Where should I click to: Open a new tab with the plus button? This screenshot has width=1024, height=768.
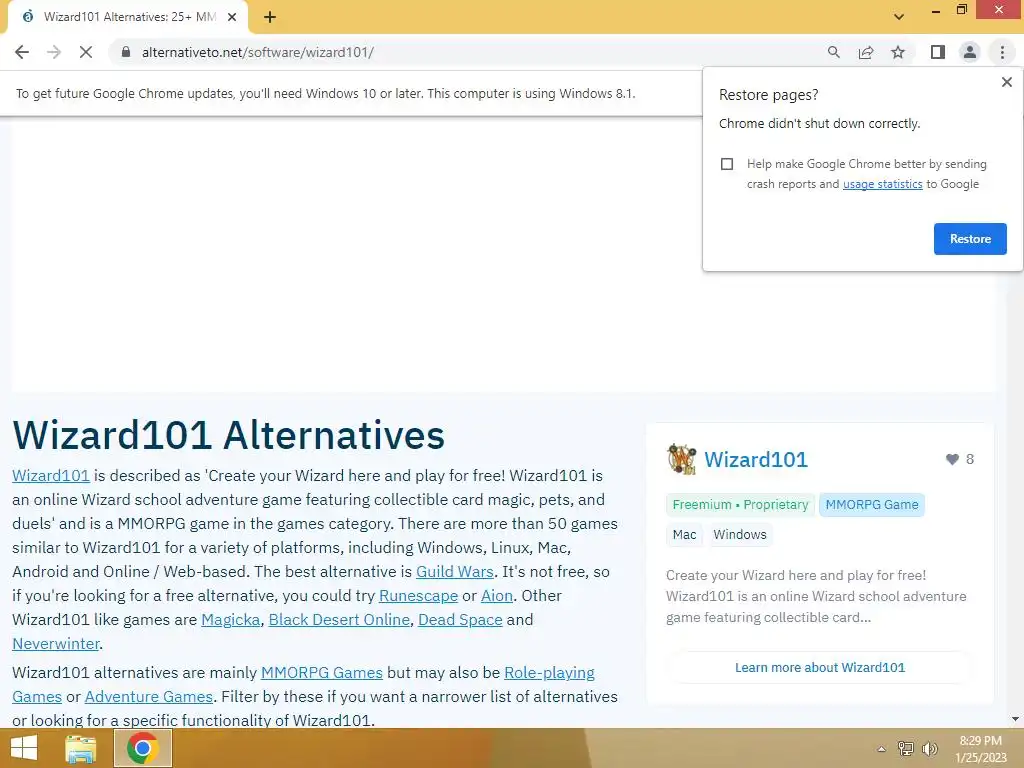(x=270, y=17)
